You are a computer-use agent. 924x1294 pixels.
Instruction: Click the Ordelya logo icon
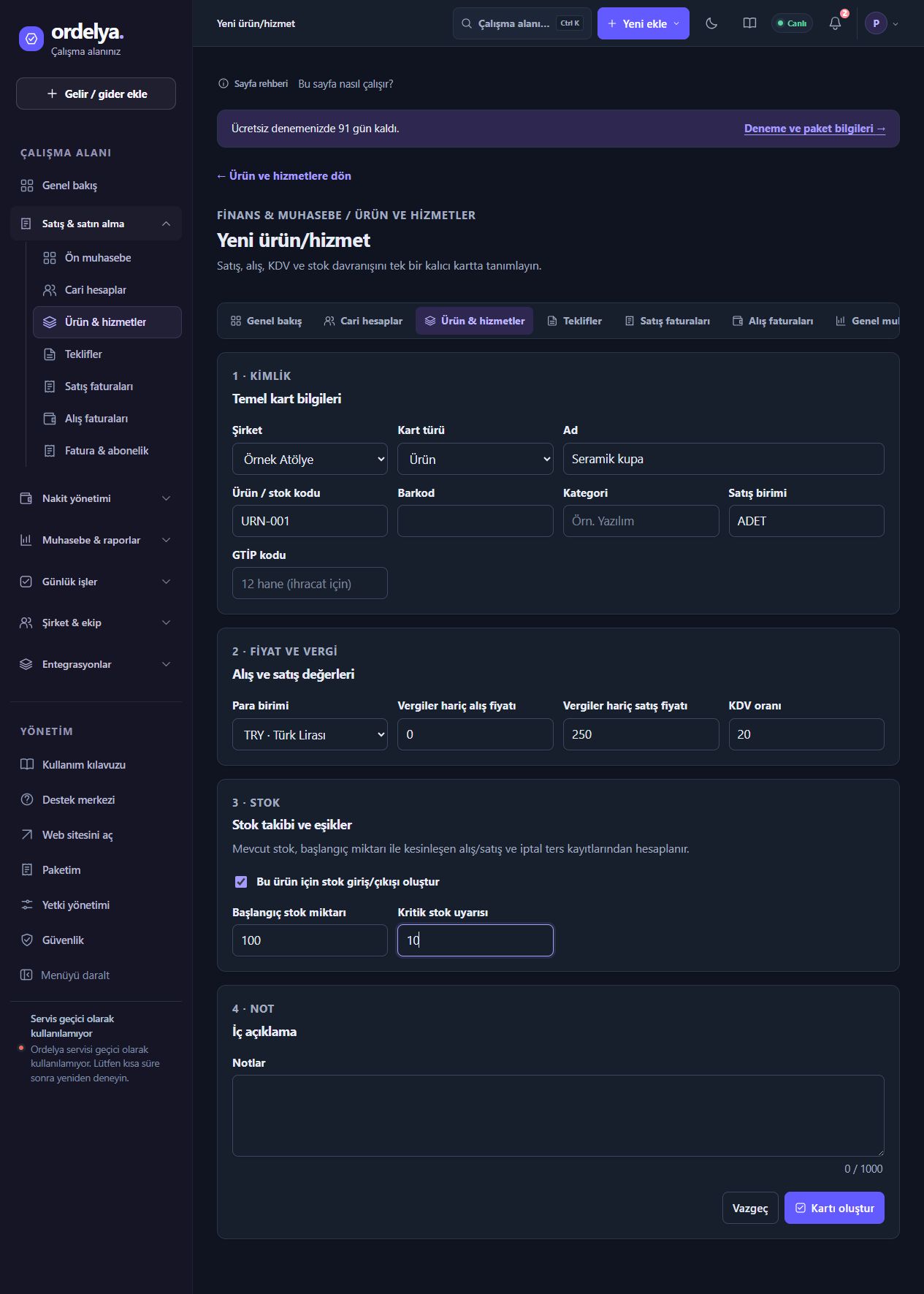[31, 39]
